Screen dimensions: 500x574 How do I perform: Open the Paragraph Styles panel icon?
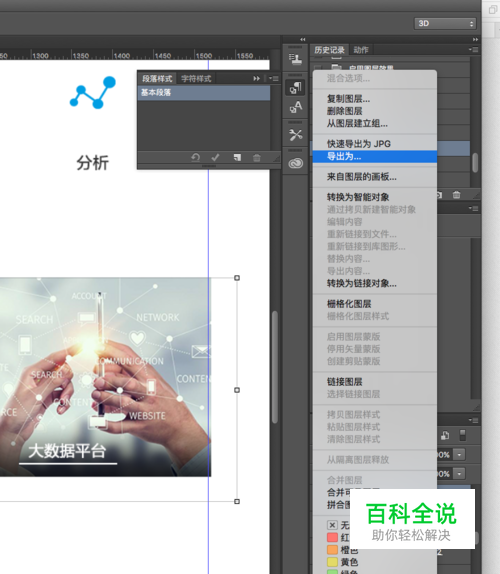(x=295, y=88)
